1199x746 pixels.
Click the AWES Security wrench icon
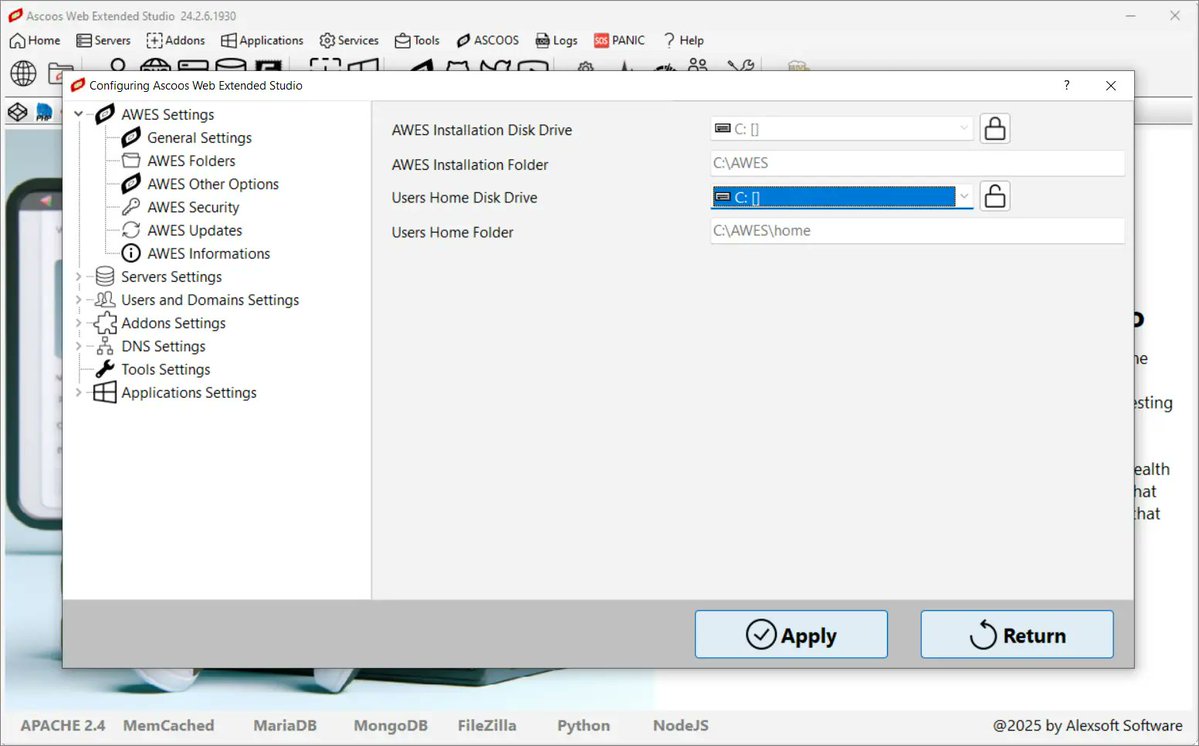[x=129, y=207]
